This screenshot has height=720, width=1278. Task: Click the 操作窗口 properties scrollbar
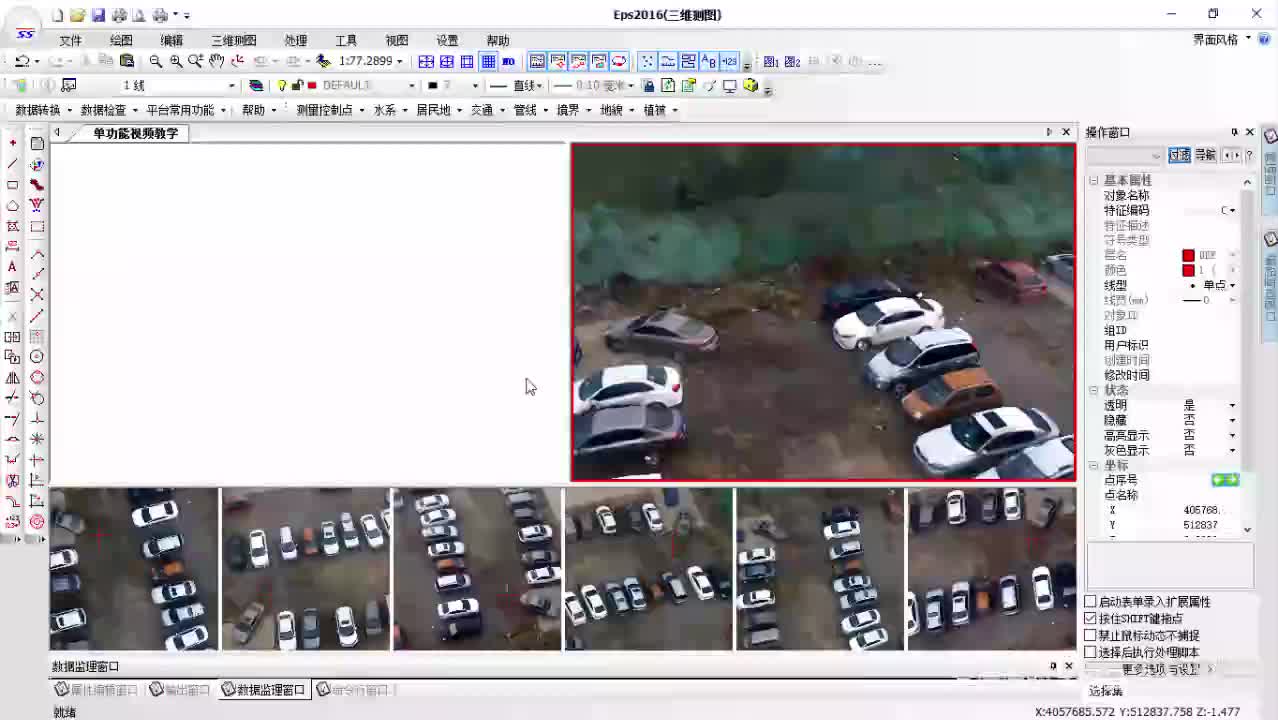pyautogui.click(x=1247, y=355)
